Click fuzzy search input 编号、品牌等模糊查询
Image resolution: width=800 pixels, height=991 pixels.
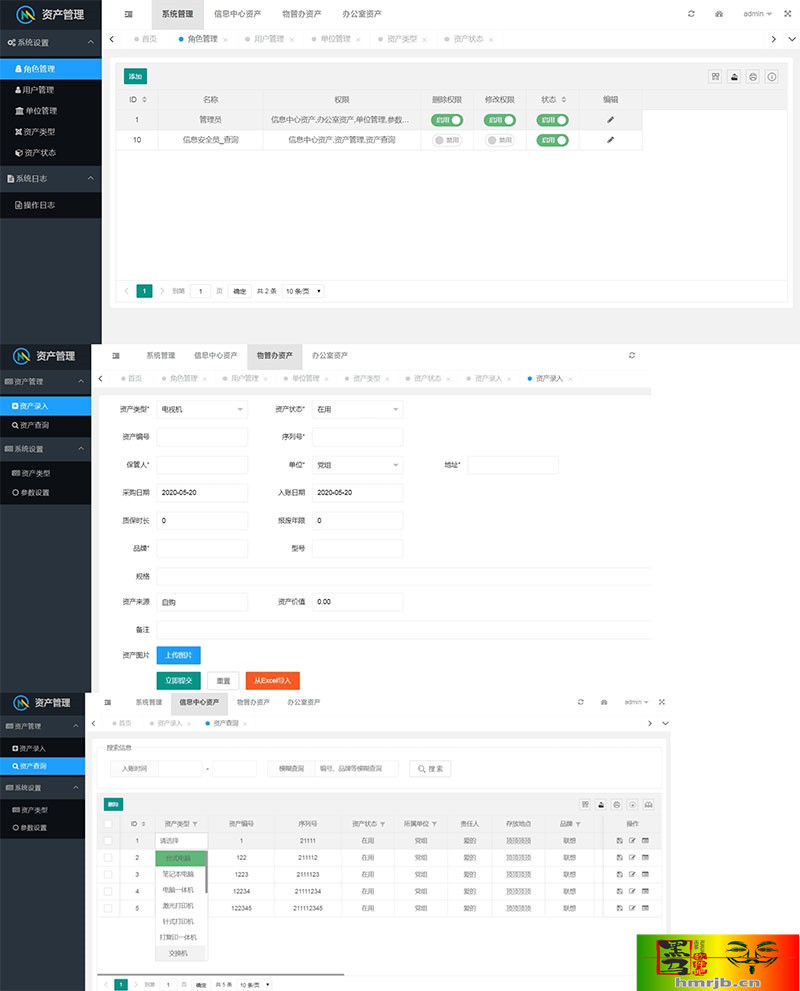click(x=357, y=769)
